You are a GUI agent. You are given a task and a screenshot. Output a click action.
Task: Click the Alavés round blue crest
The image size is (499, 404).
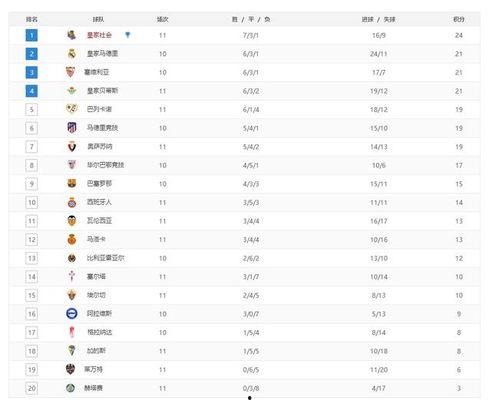click(x=72, y=313)
